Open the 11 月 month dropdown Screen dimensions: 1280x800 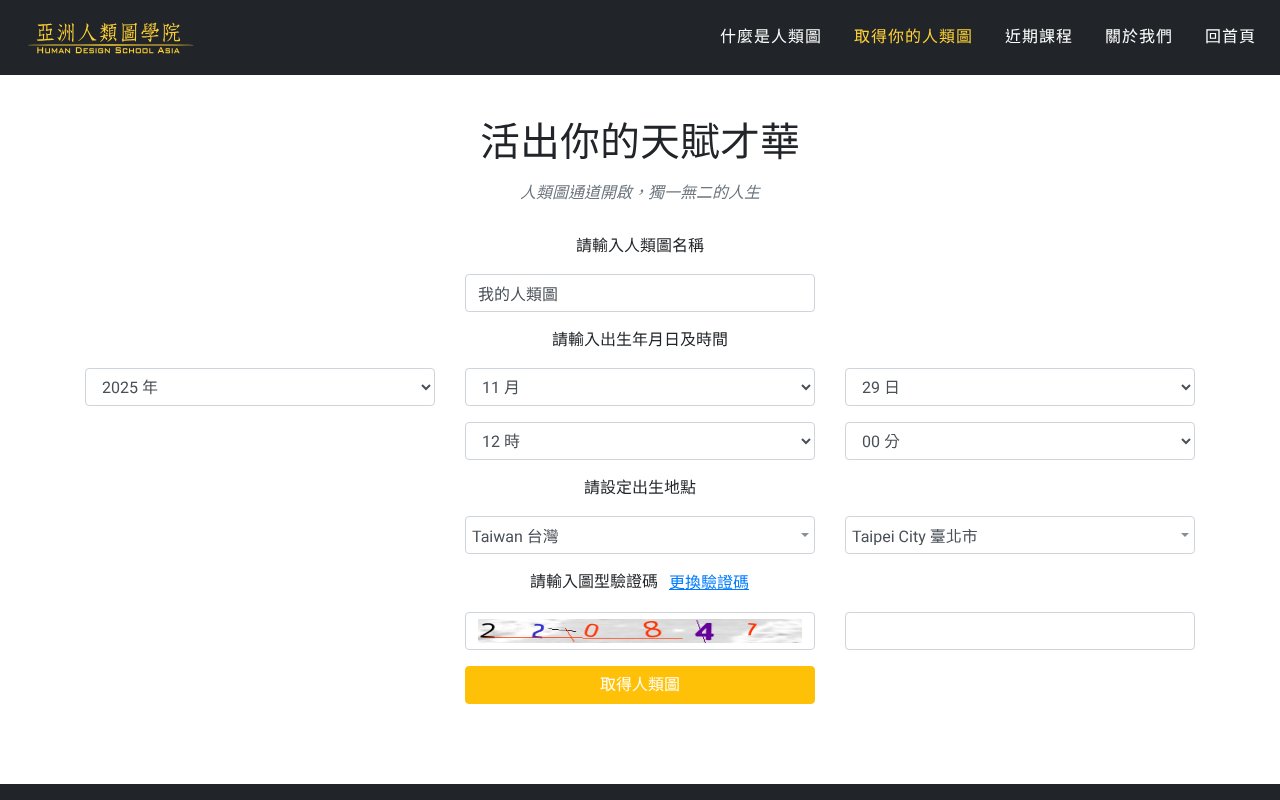coord(640,387)
